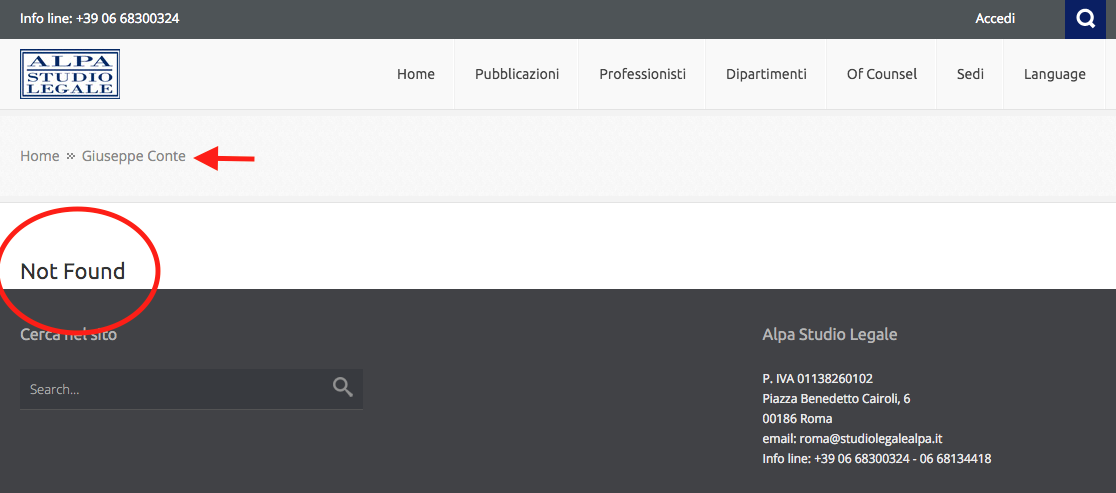Click the Piazza Benedetto Cairoli address line
This screenshot has height=493, width=1116.
(836, 398)
